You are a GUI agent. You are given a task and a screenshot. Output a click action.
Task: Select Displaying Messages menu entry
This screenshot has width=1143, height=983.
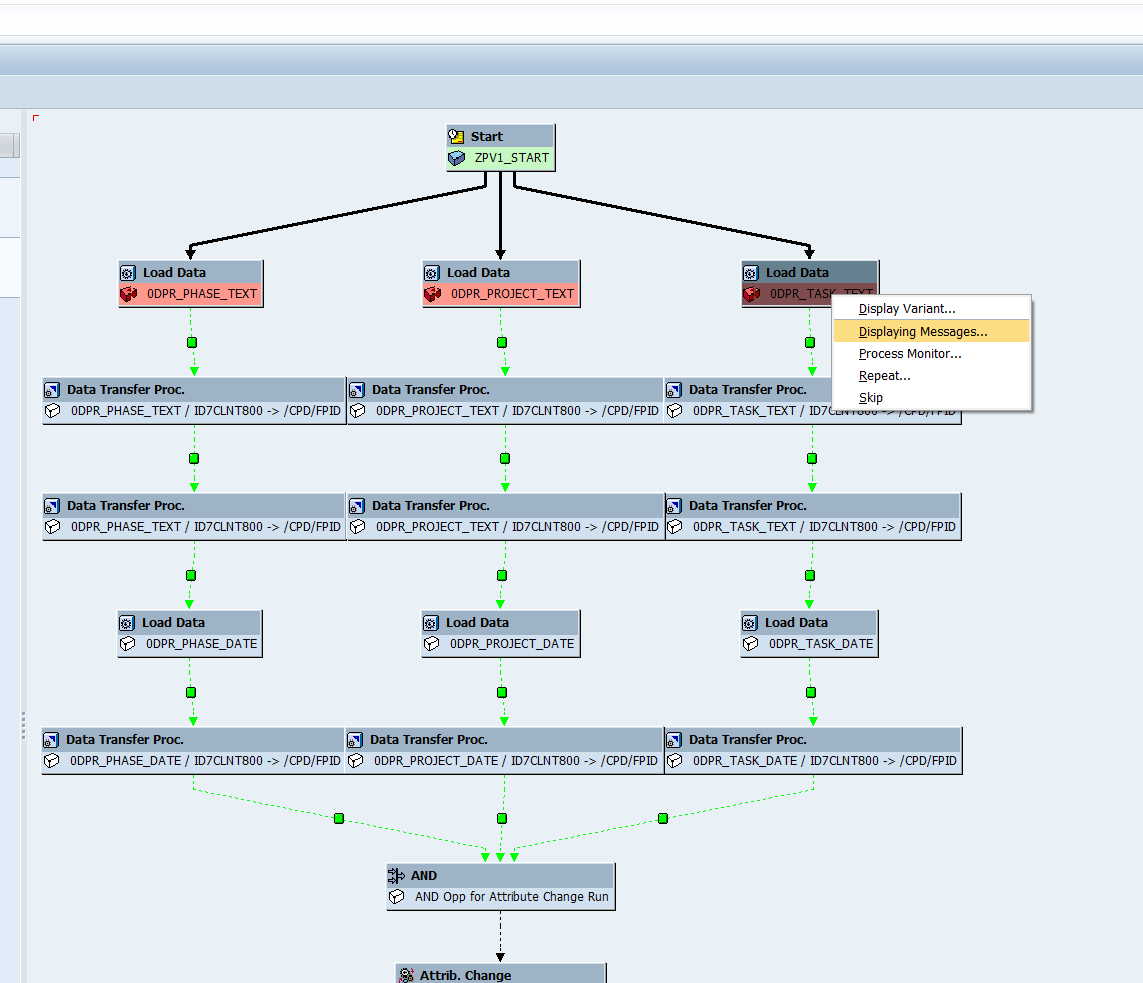click(x=923, y=331)
